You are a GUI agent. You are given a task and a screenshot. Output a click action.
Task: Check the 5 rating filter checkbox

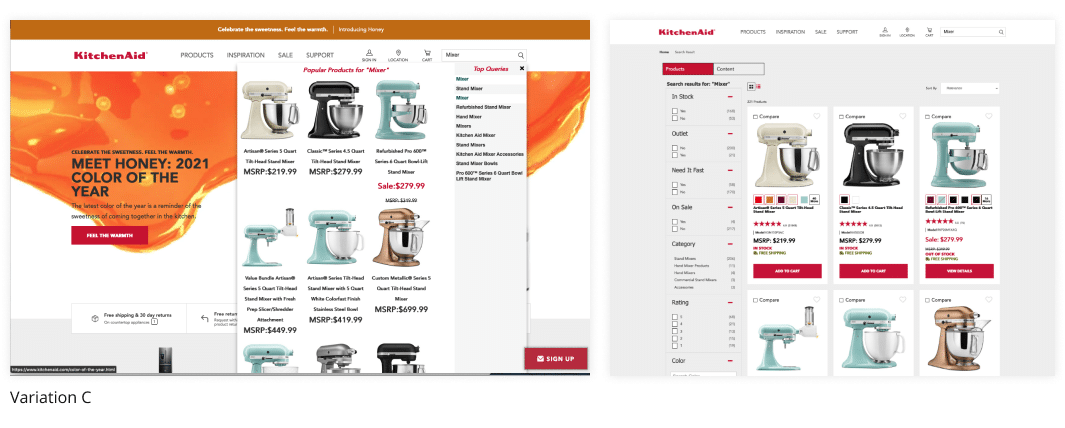coord(674,317)
